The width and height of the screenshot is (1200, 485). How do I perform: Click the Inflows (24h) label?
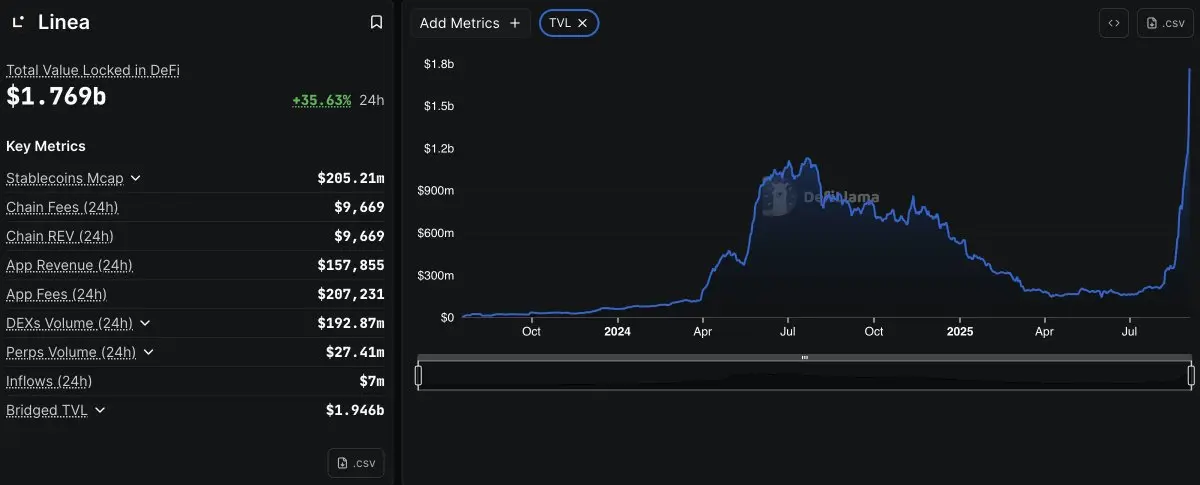[49, 381]
